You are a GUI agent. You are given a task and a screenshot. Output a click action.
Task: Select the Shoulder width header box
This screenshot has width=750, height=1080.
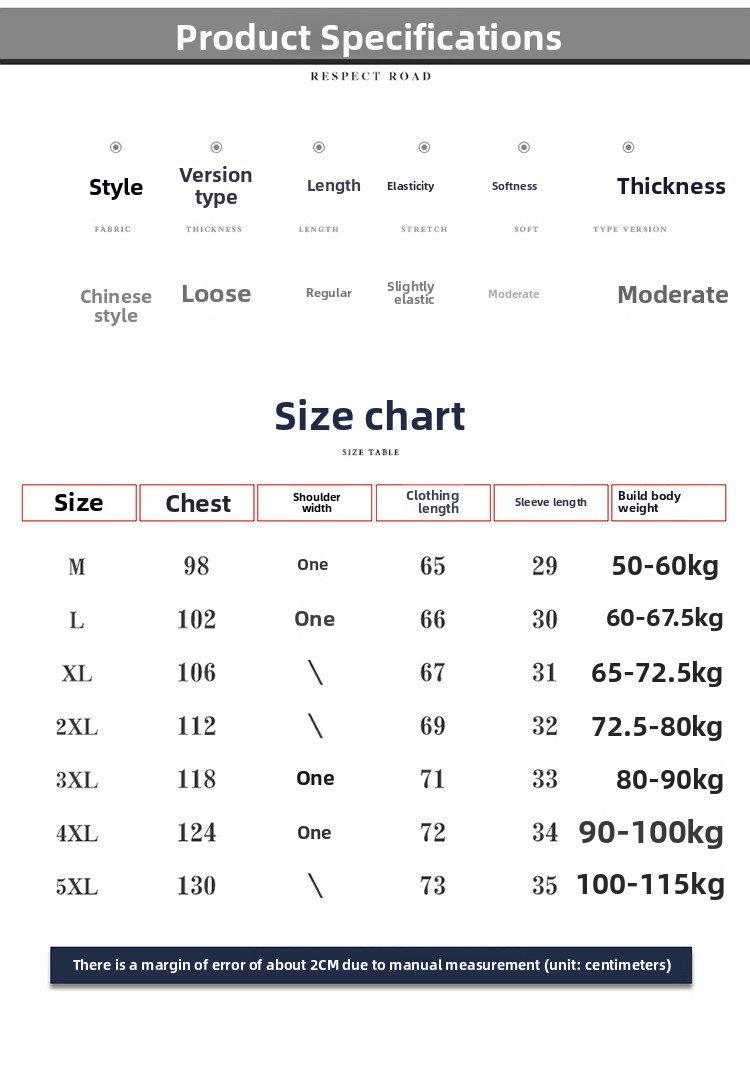[315, 503]
